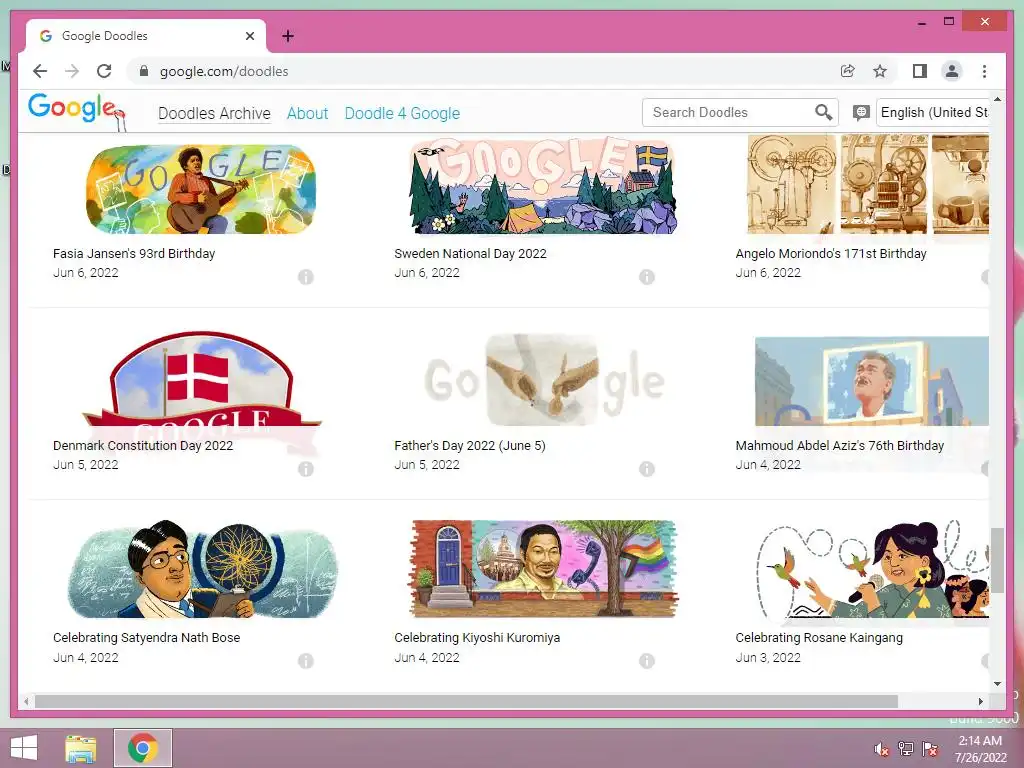
Task: Click the scroll-down arrow of vertical scrollbar
Action: click(997, 684)
